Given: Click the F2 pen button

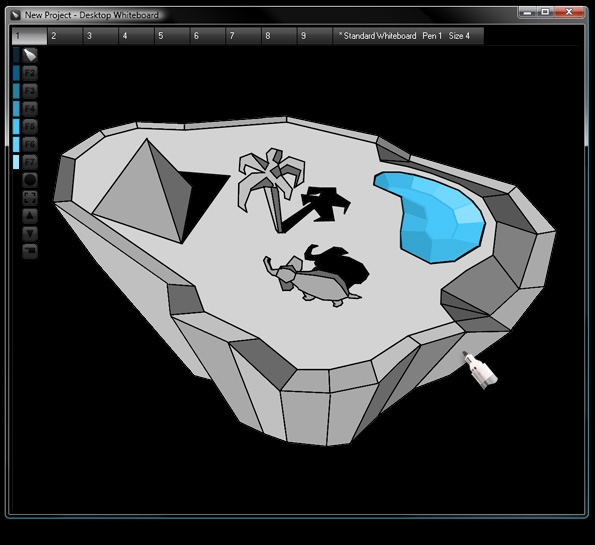Looking at the screenshot, I should click(30, 73).
